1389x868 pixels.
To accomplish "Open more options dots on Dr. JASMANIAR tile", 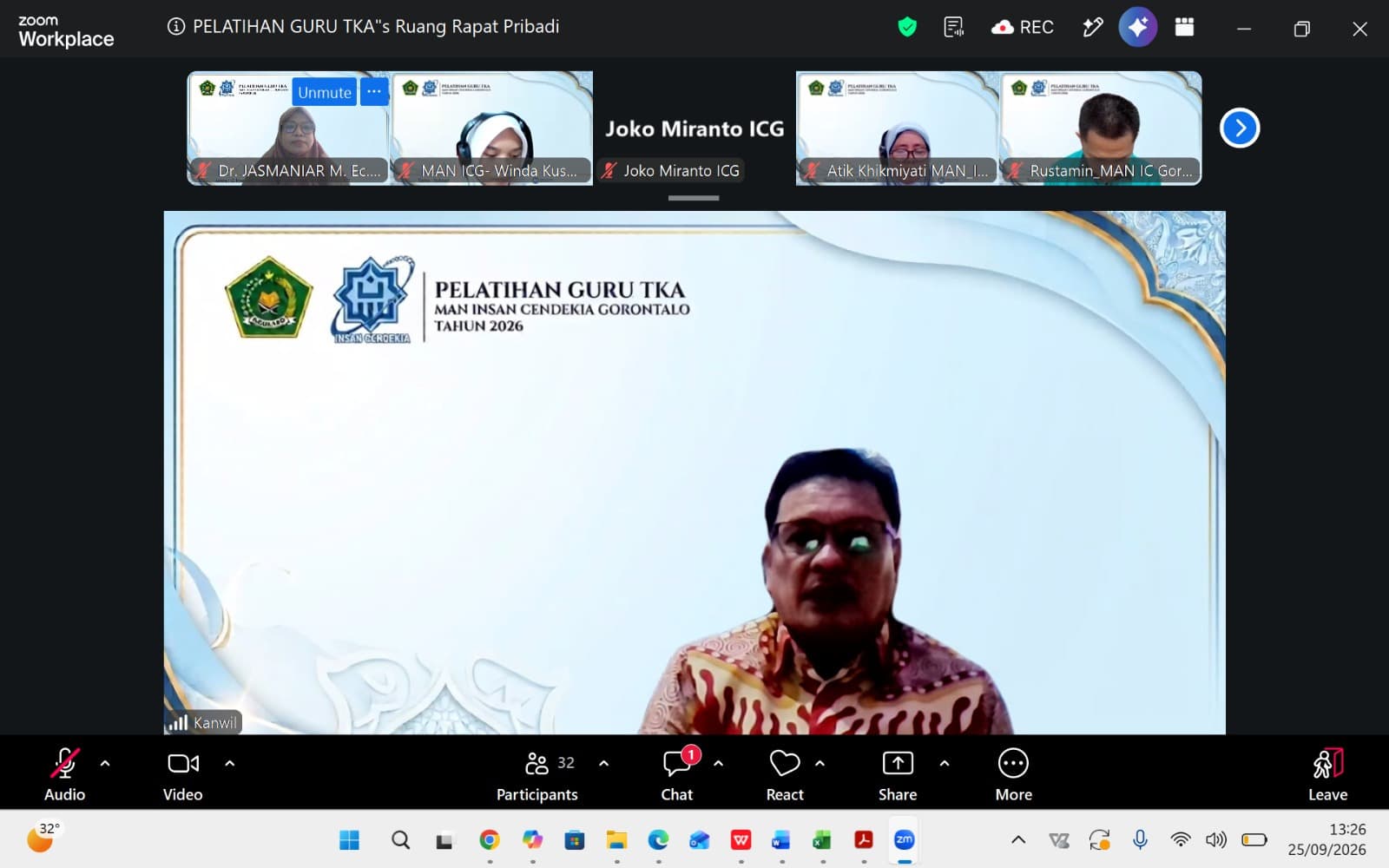I will click(374, 92).
